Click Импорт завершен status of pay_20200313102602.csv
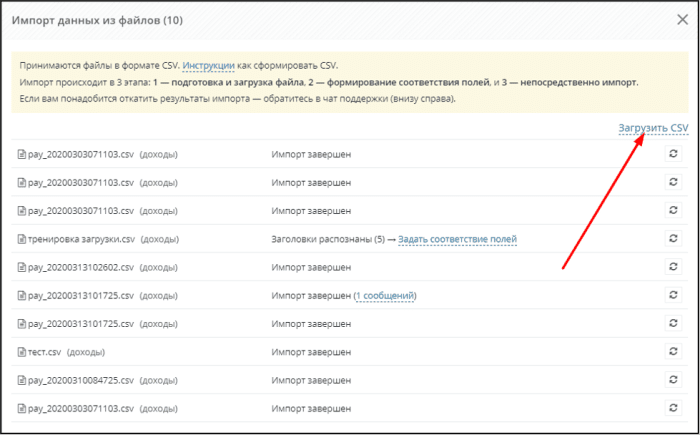This screenshot has width=700, height=435. [311, 268]
